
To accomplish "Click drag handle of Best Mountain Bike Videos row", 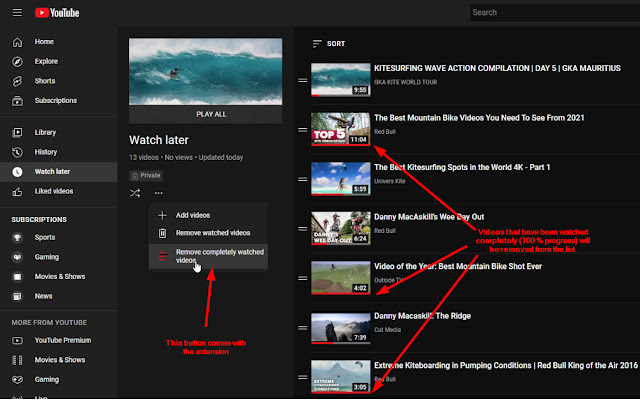I will 302,130.
